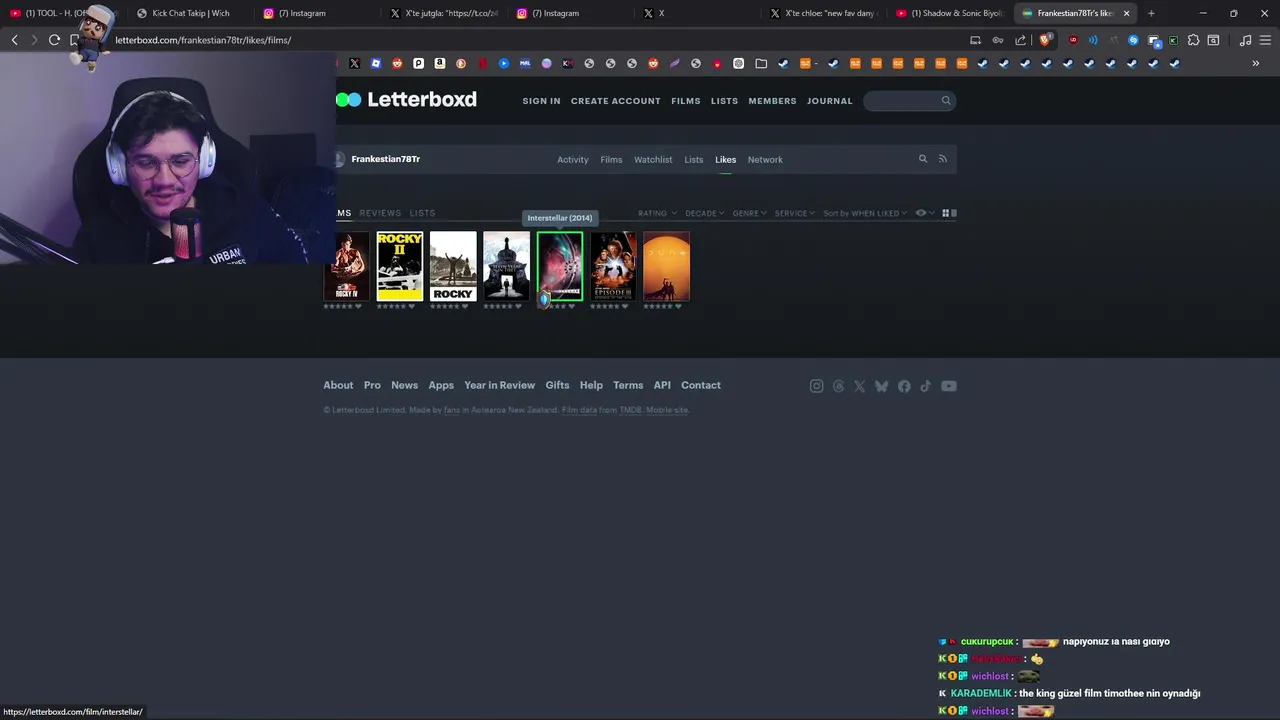Click the address bar URL
1280x720 pixels.
tap(203, 40)
